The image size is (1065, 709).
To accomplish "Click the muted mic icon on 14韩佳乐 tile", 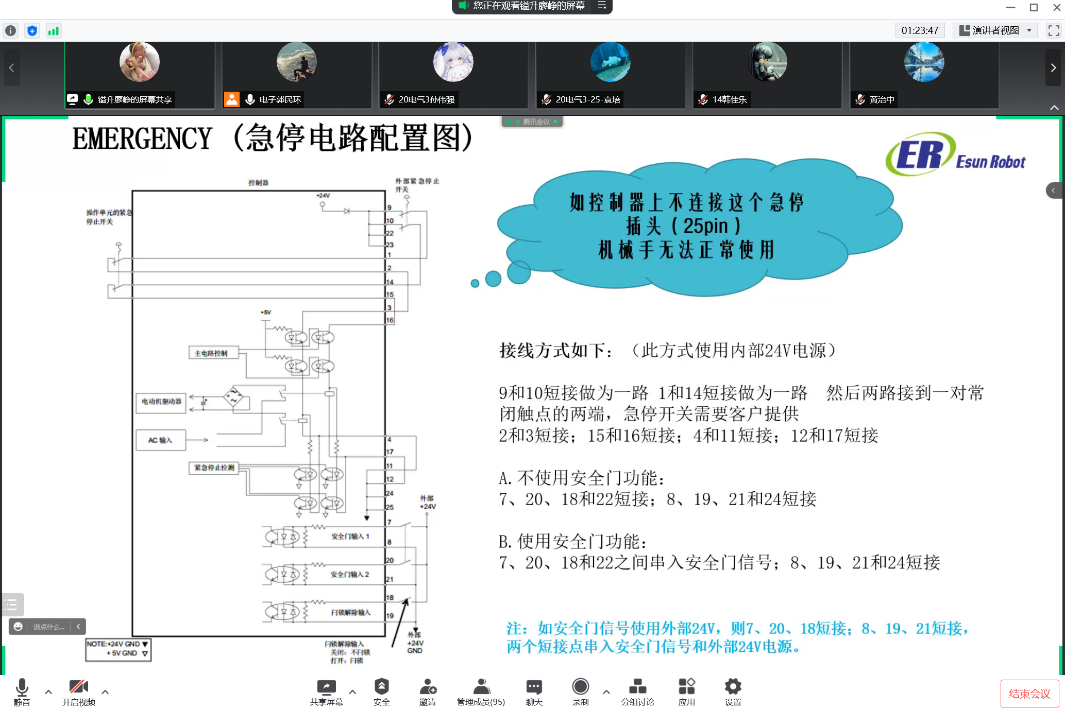I will coord(703,100).
